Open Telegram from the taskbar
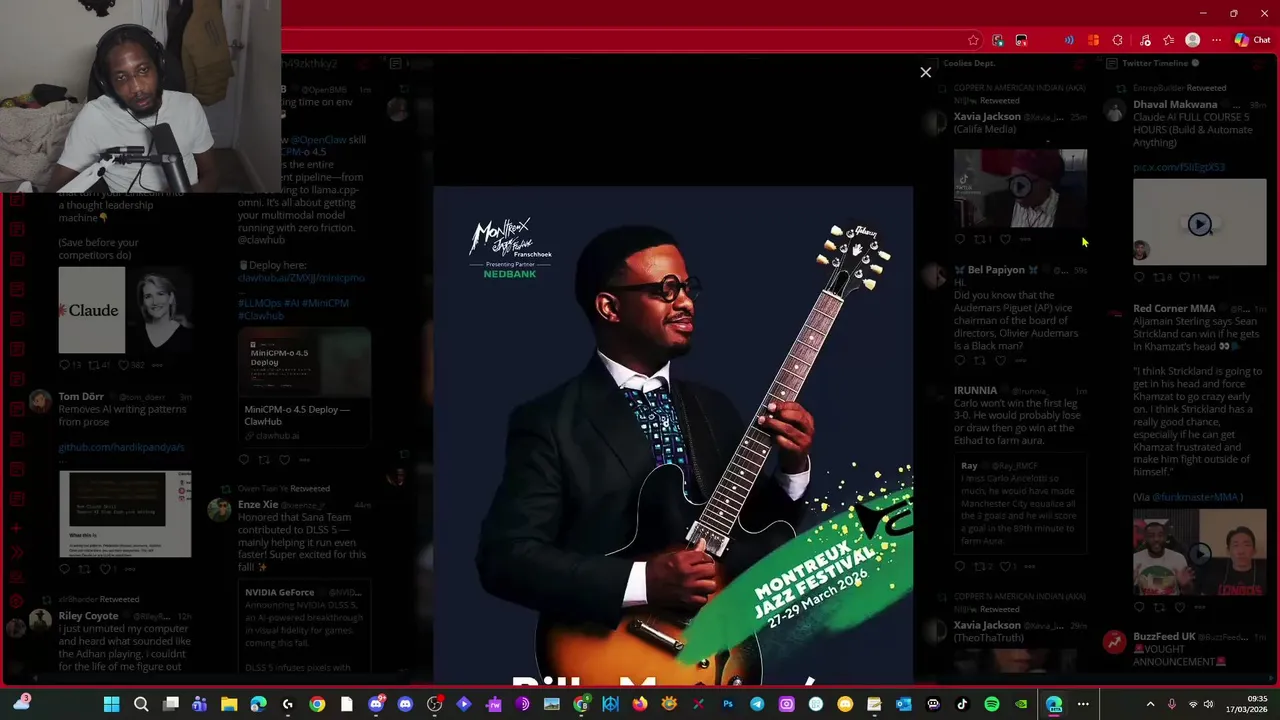Viewport: 1280px width, 720px height. click(757, 704)
